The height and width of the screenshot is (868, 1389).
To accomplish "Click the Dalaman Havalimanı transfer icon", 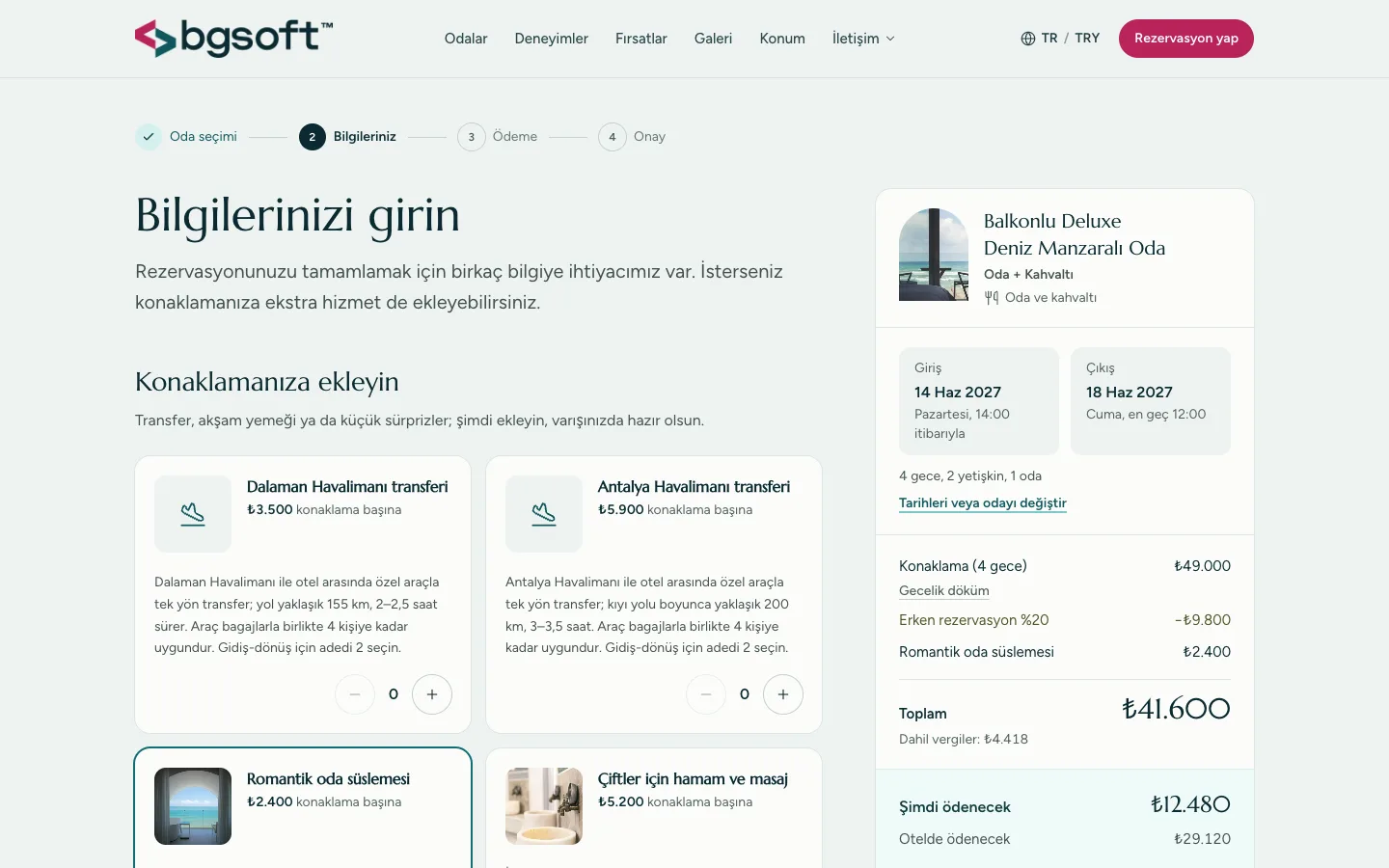I will click(x=193, y=514).
